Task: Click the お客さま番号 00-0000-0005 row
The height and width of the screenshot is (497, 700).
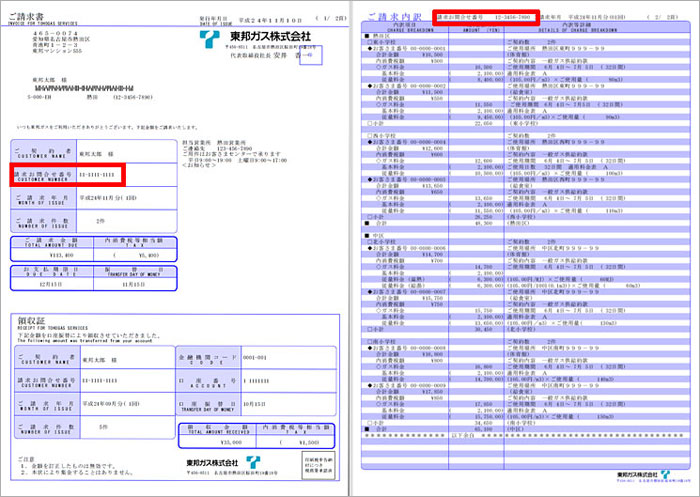Action: pyautogui.click(x=525, y=179)
